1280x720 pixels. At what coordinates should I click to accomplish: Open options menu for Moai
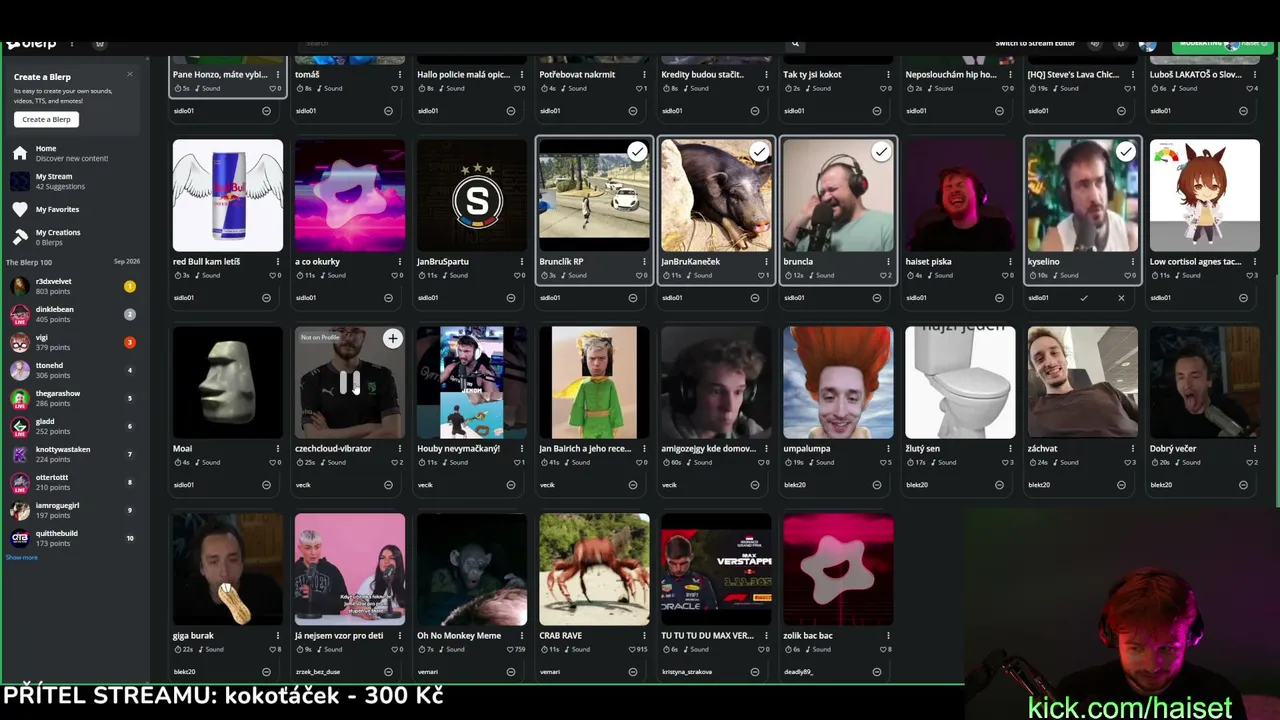point(277,449)
